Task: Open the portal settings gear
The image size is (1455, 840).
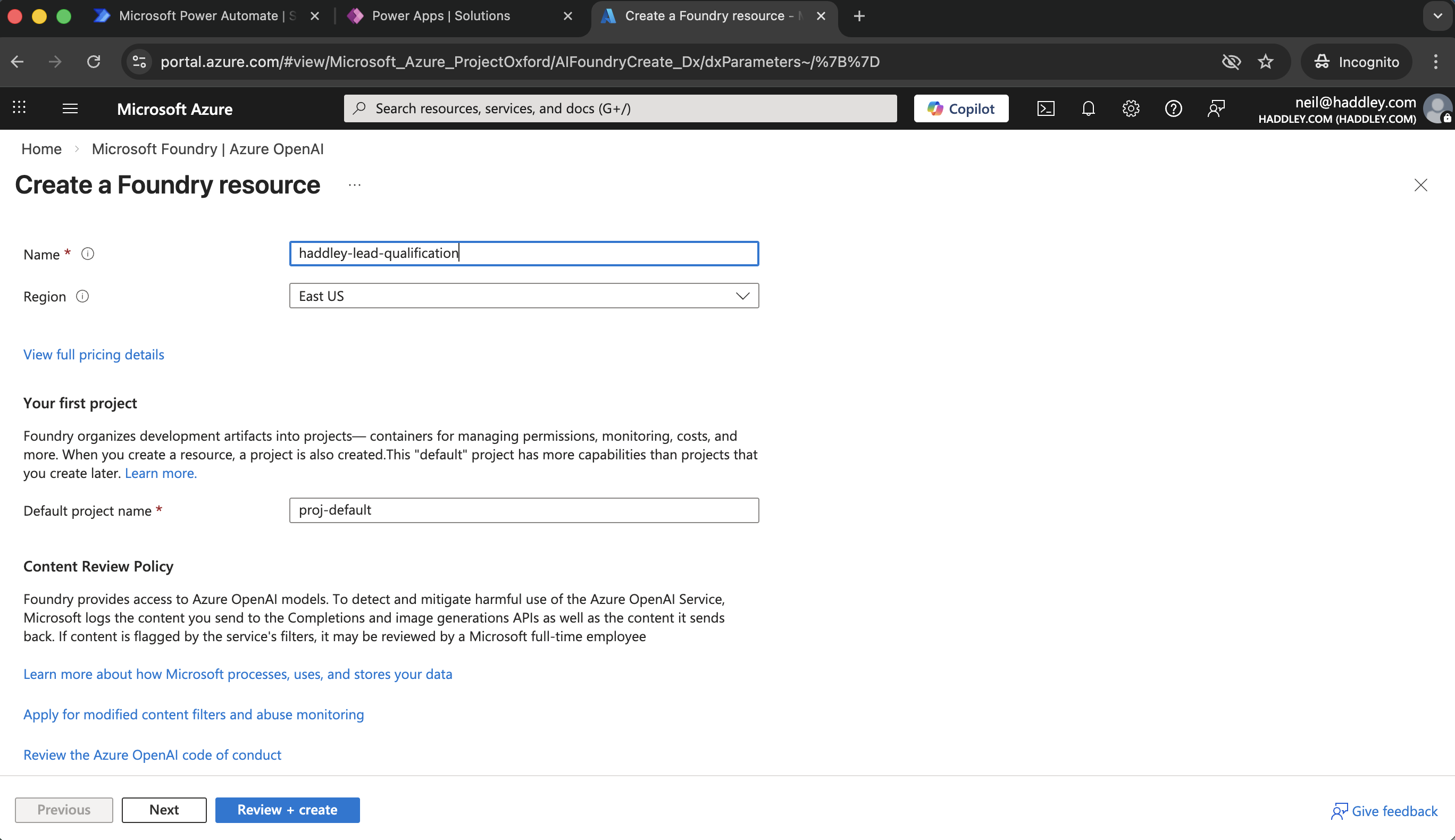Action: click(x=1130, y=108)
